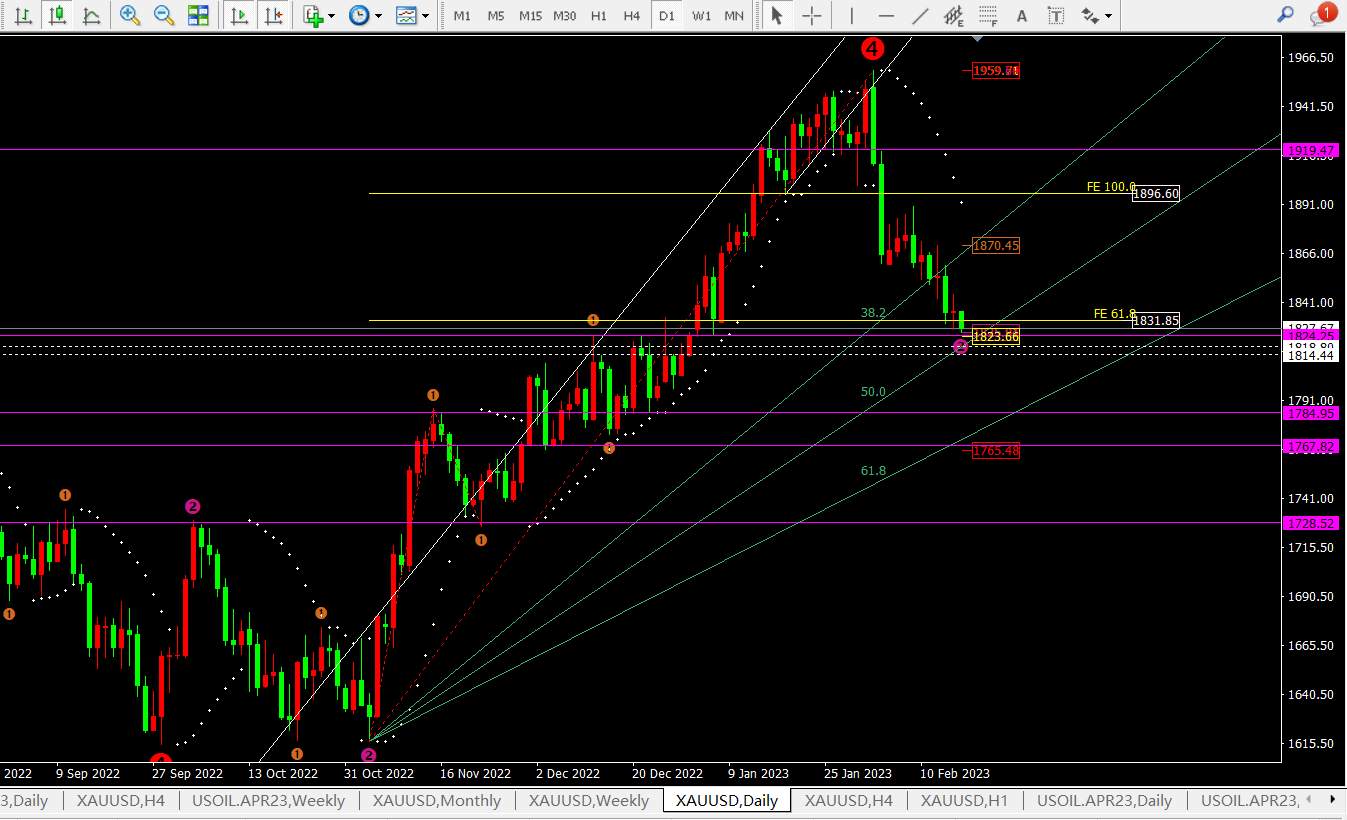The image size is (1347, 820).
Task: Pick the vertical line drawing tool
Action: tap(851, 15)
